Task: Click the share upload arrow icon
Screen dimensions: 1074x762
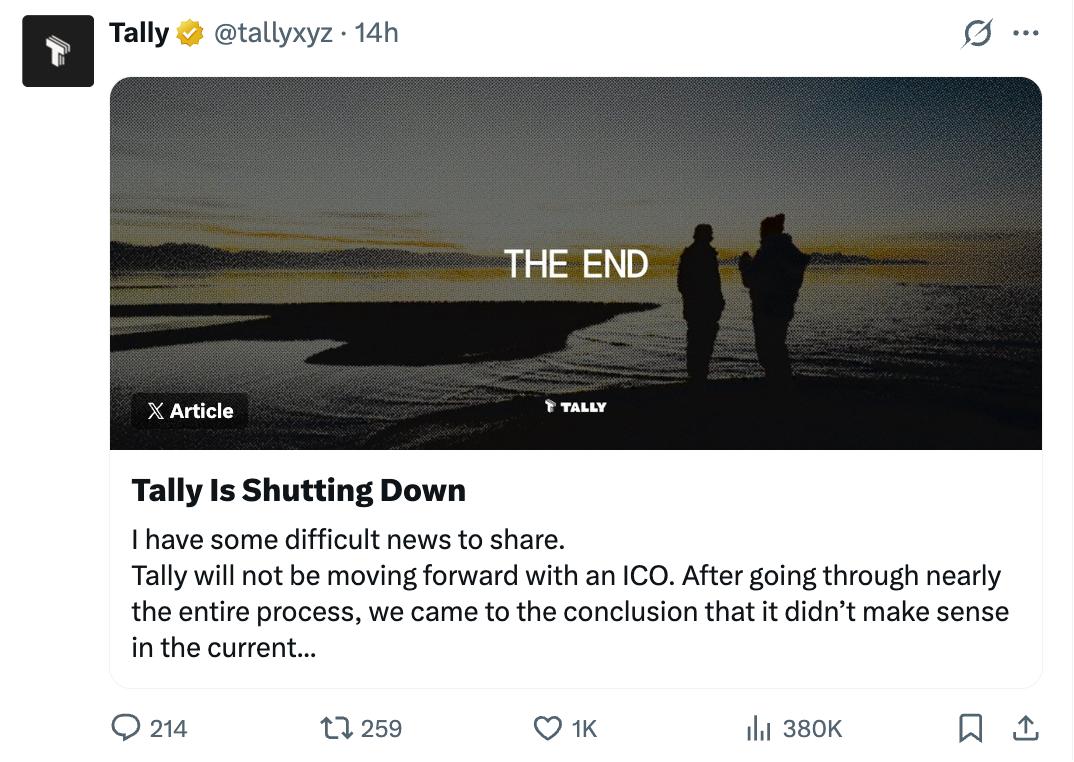Action: point(1025,730)
